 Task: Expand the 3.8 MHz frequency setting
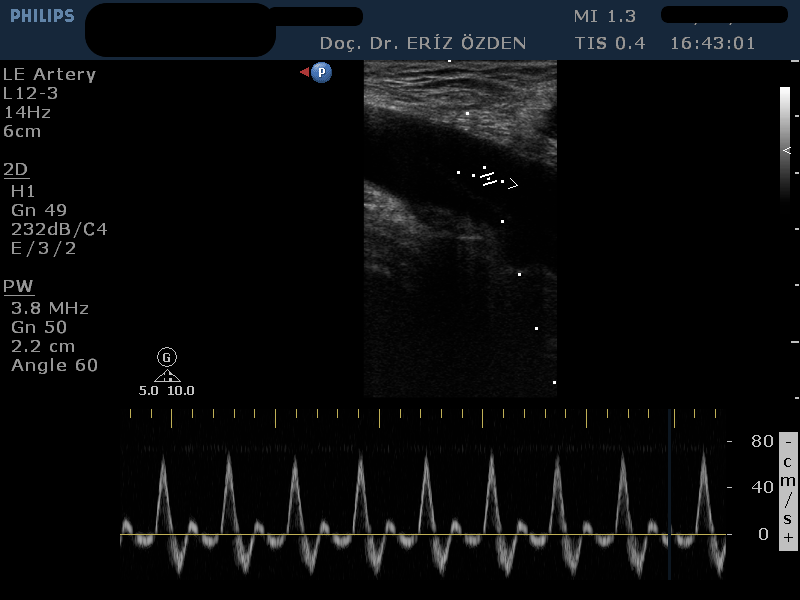point(46,309)
